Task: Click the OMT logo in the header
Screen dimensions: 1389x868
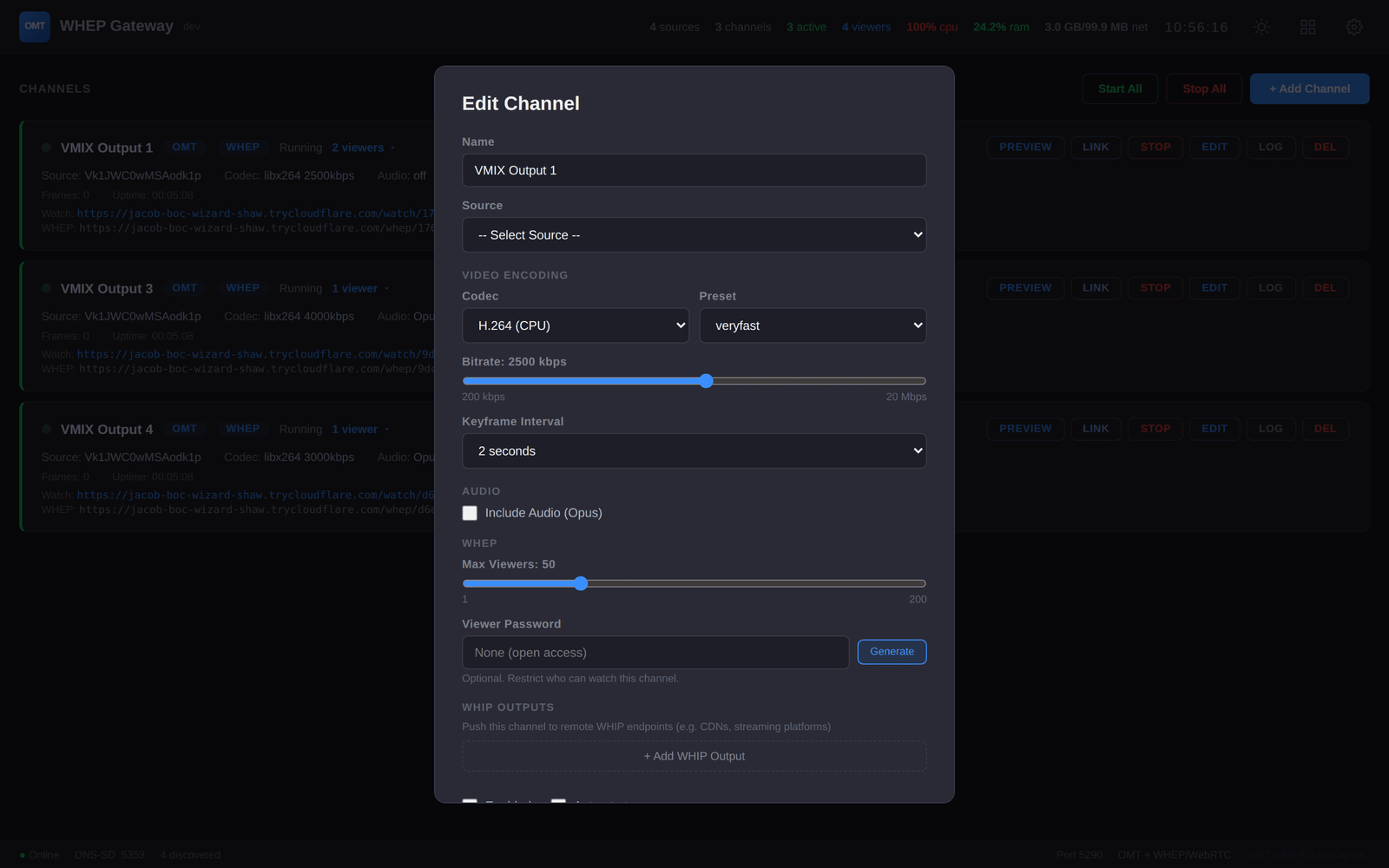Action: pyautogui.click(x=34, y=26)
